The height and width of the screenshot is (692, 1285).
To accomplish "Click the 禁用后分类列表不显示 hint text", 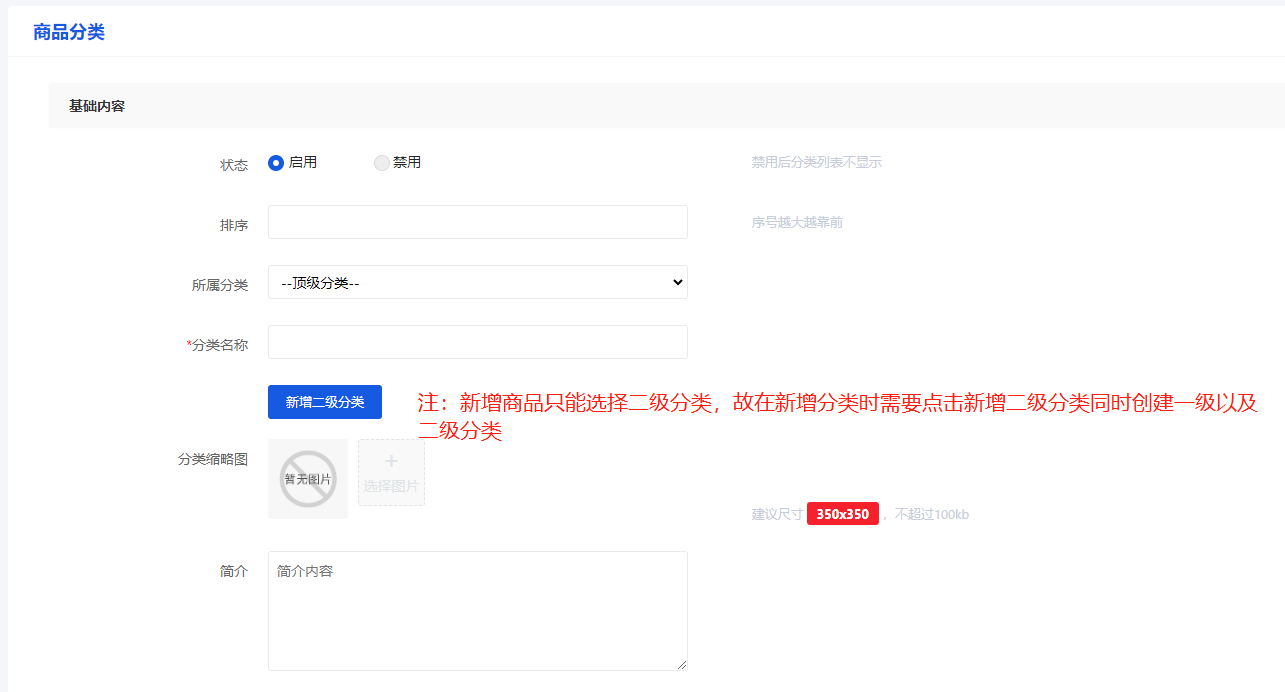I will pos(816,162).
